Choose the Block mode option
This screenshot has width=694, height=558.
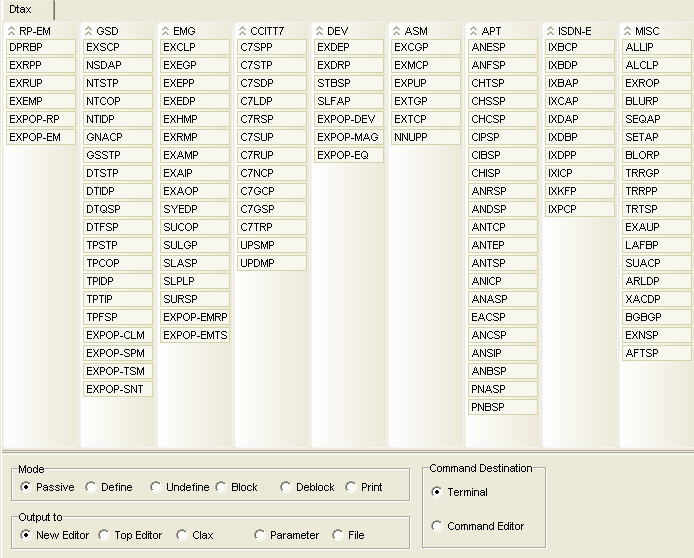221,487
